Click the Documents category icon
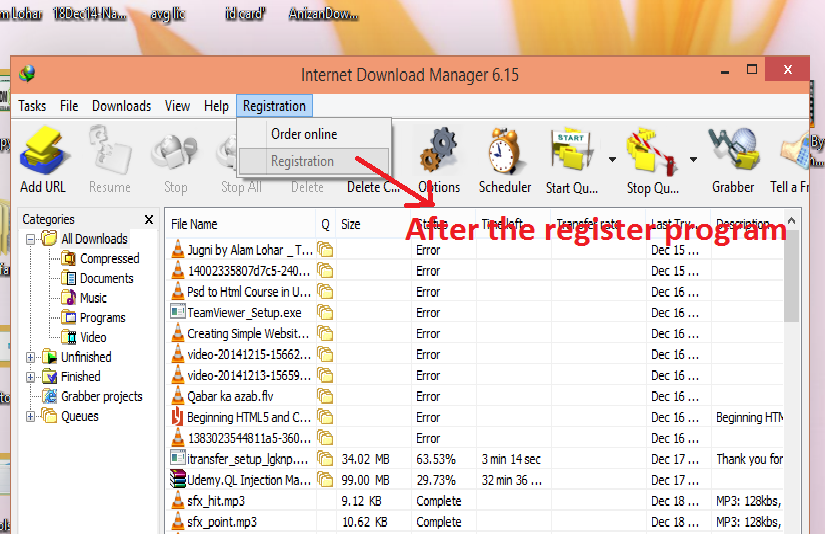Screen dimensions: 825x534 pyautogui.click(x=69, y=278)
